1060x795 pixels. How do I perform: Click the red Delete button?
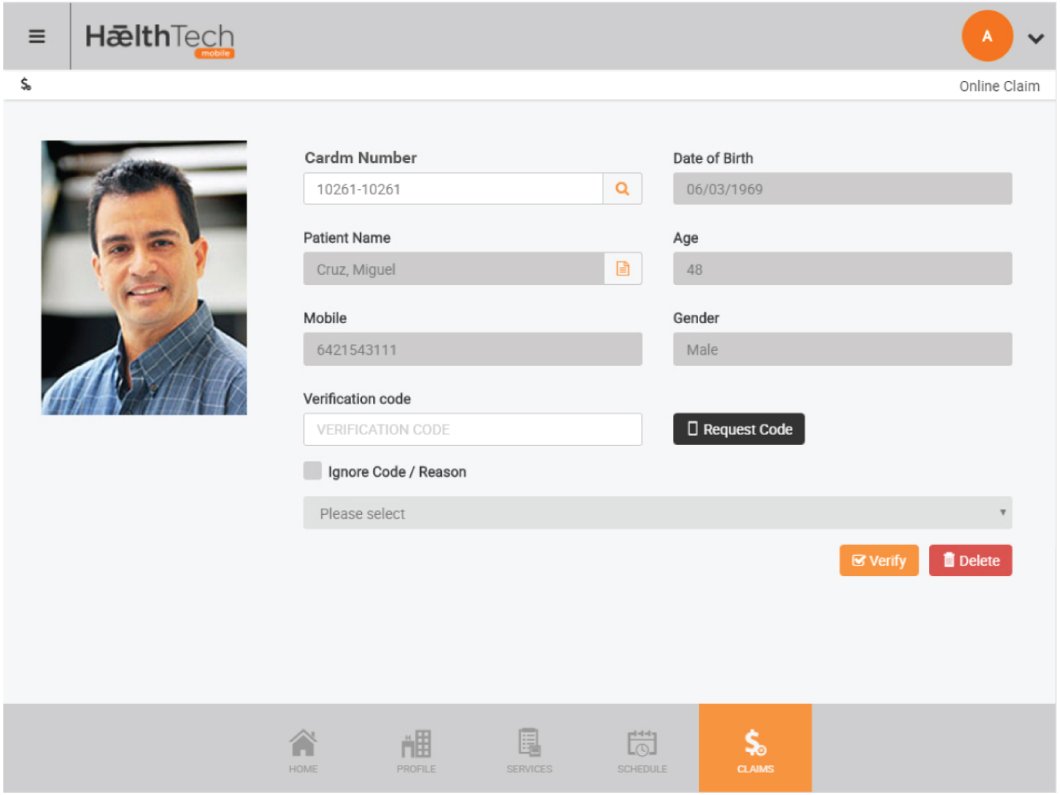click(970, 560)
